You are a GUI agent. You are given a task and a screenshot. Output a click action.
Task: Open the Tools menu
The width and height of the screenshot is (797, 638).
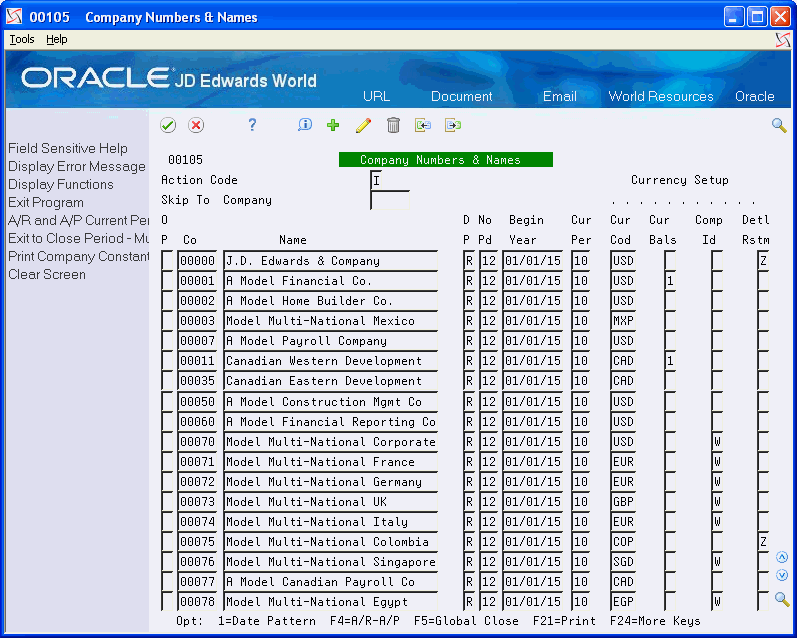coord(22,39)
